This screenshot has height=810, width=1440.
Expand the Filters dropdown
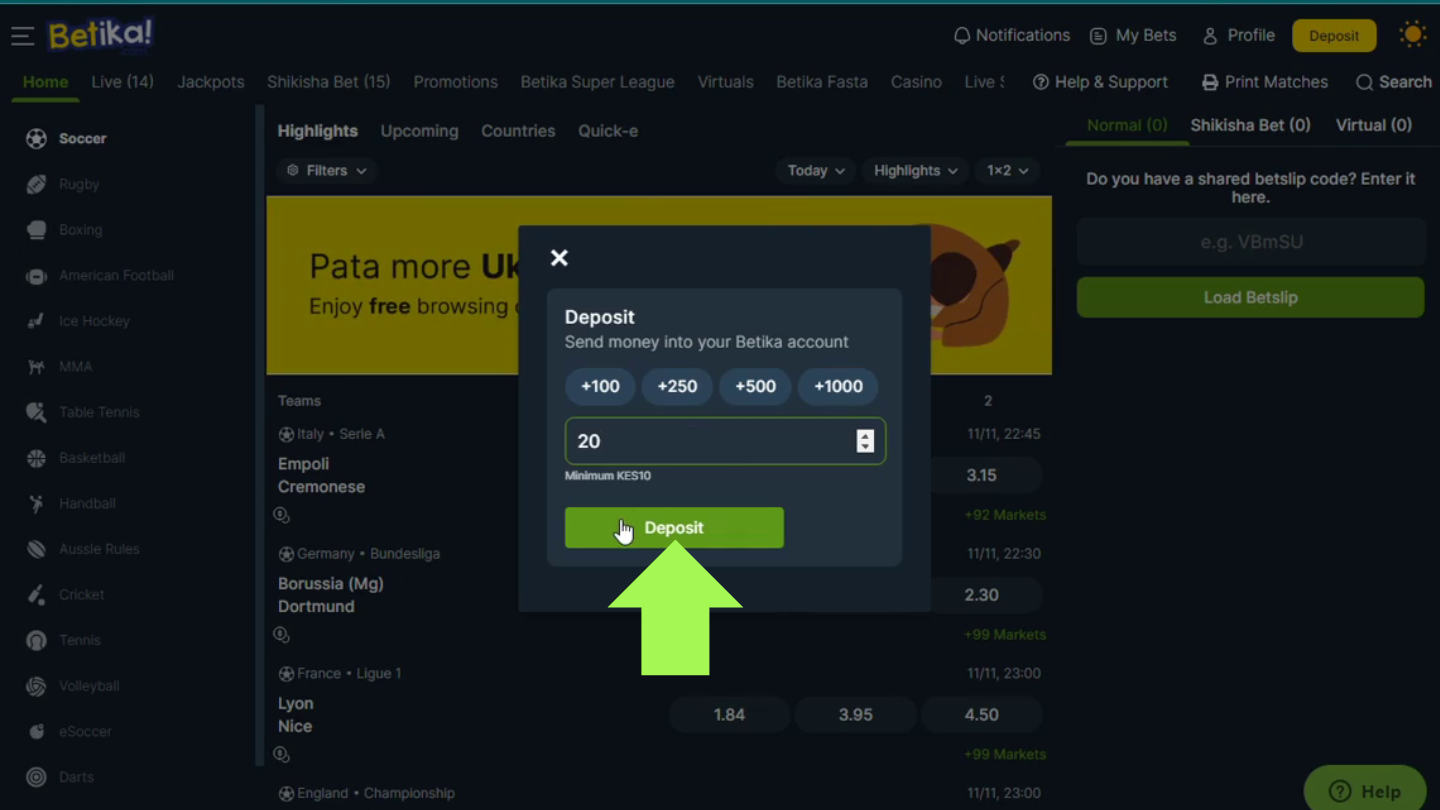coord(327,171)
